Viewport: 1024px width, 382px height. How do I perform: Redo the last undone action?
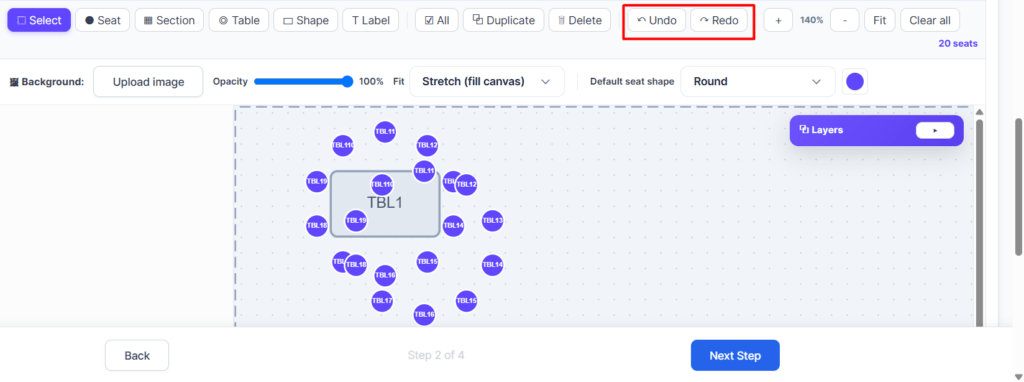pos(719,20)
